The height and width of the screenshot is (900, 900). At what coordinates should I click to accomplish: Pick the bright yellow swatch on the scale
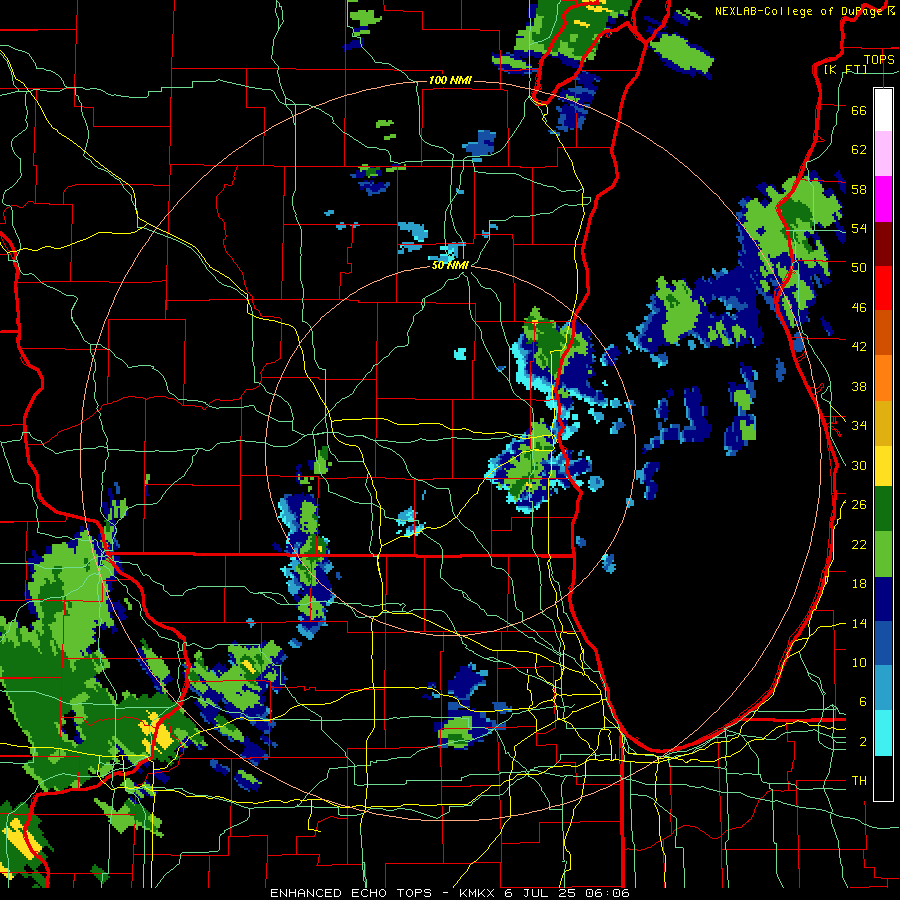883,465
